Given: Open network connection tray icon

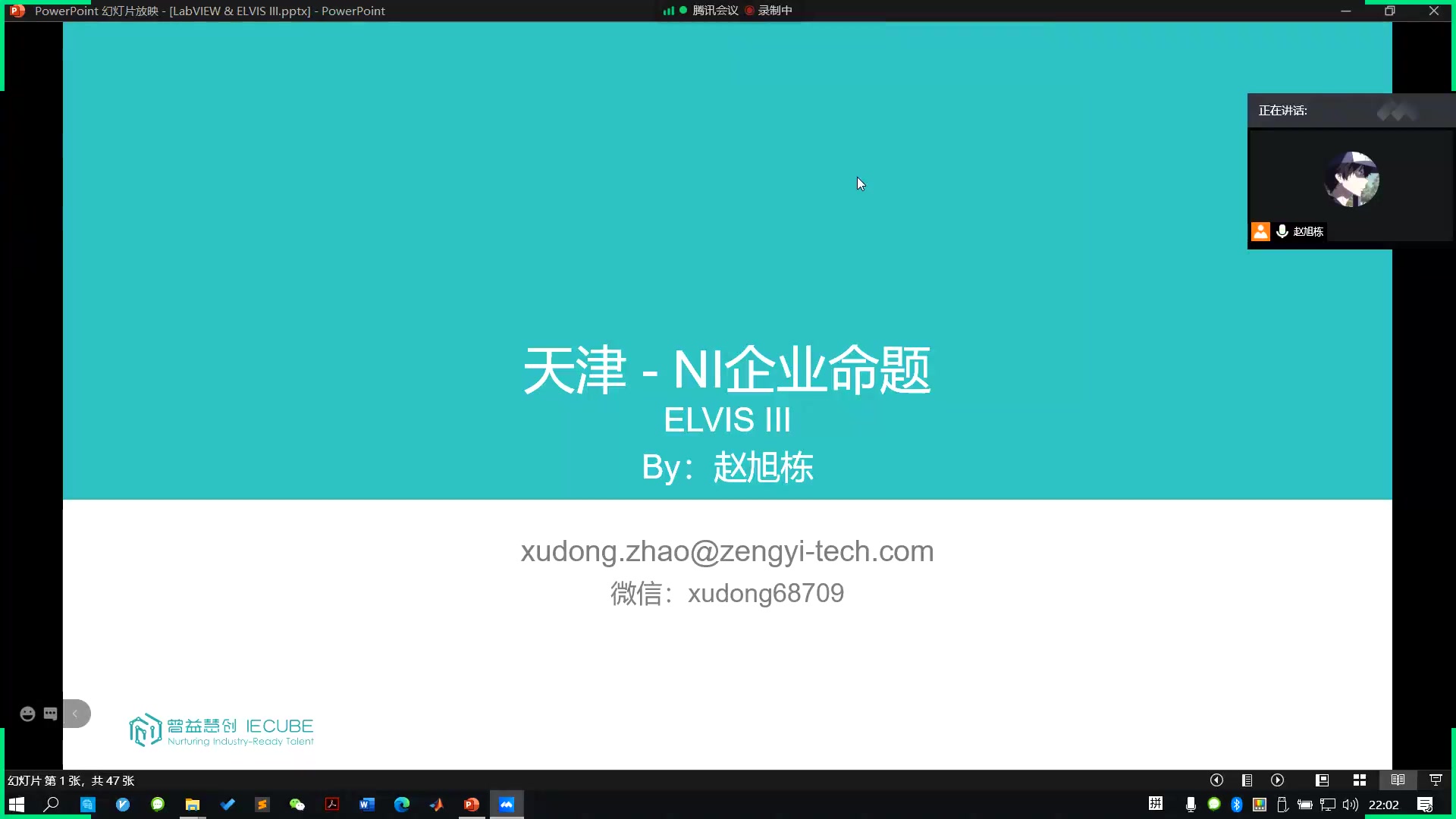Looking at the screenshot, I should (1328, 805).
